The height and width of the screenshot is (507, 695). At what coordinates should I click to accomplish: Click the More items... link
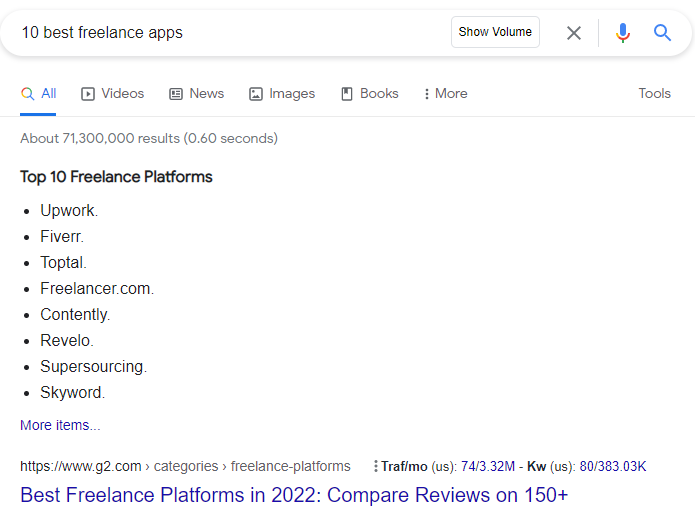point(60,425)
